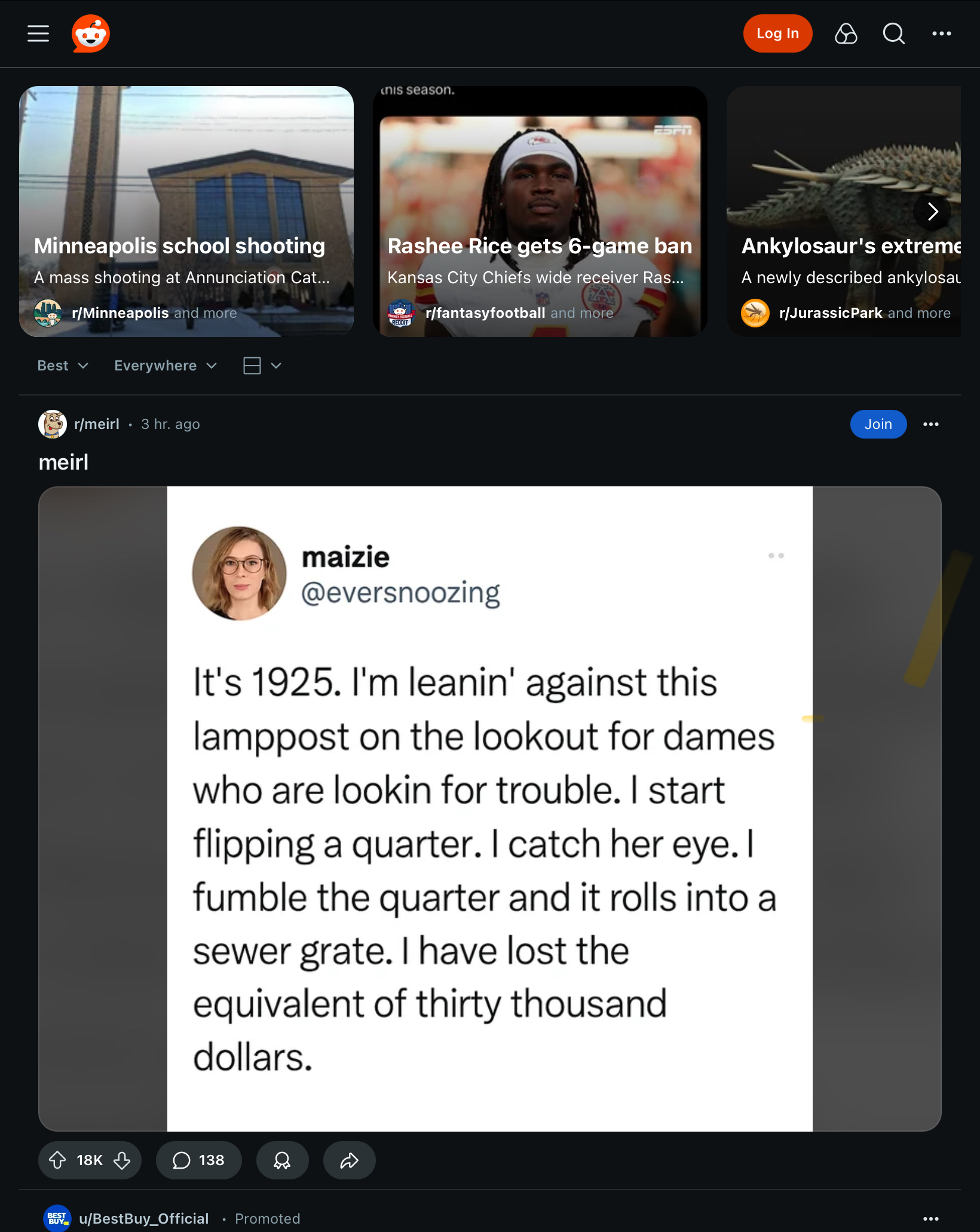Expand the Best sort dropdown

[63, 366]
